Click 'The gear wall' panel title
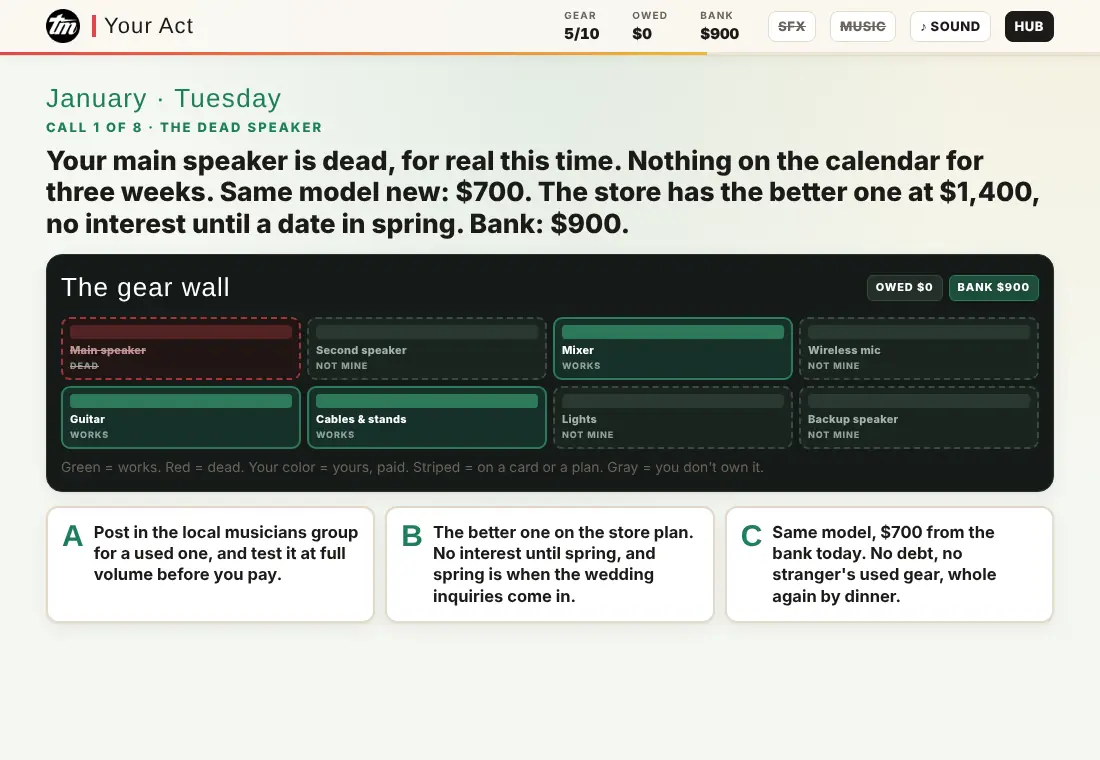This screenshot has width=1100, height=760. 145,288
